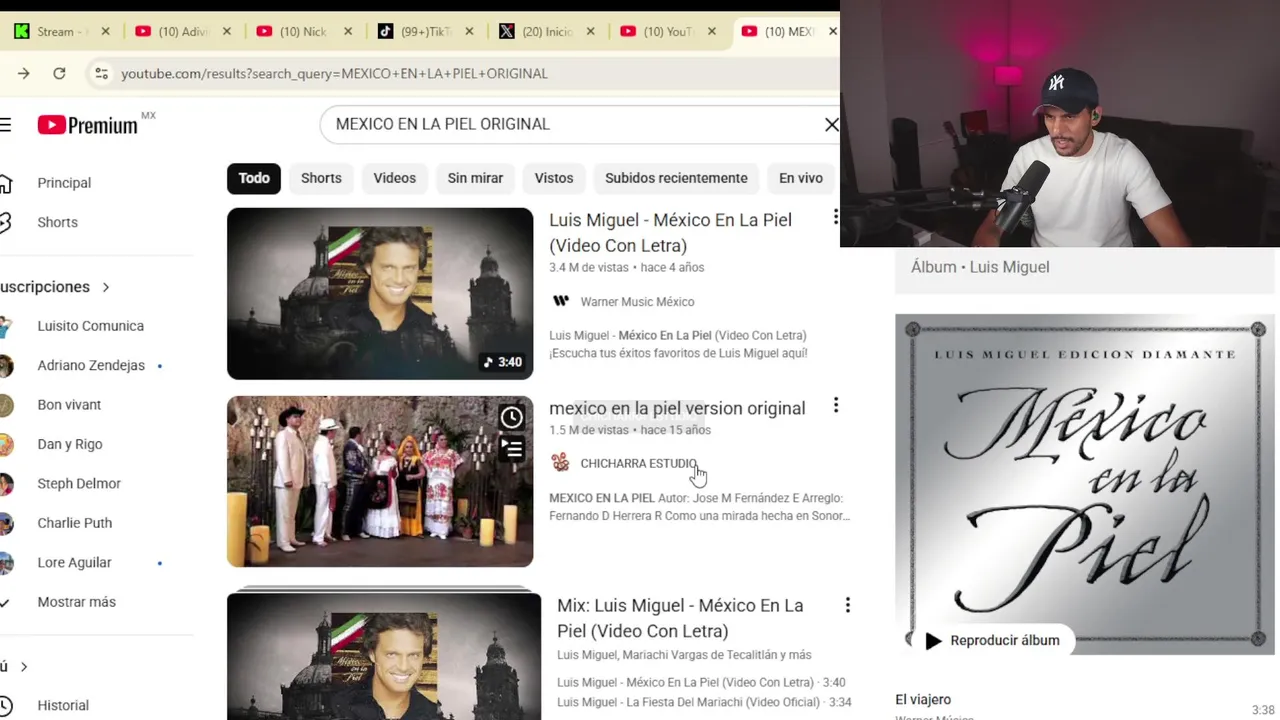Select the Vistos filter chip
Screen dimensions: 1280x720
tap(554, 178)
